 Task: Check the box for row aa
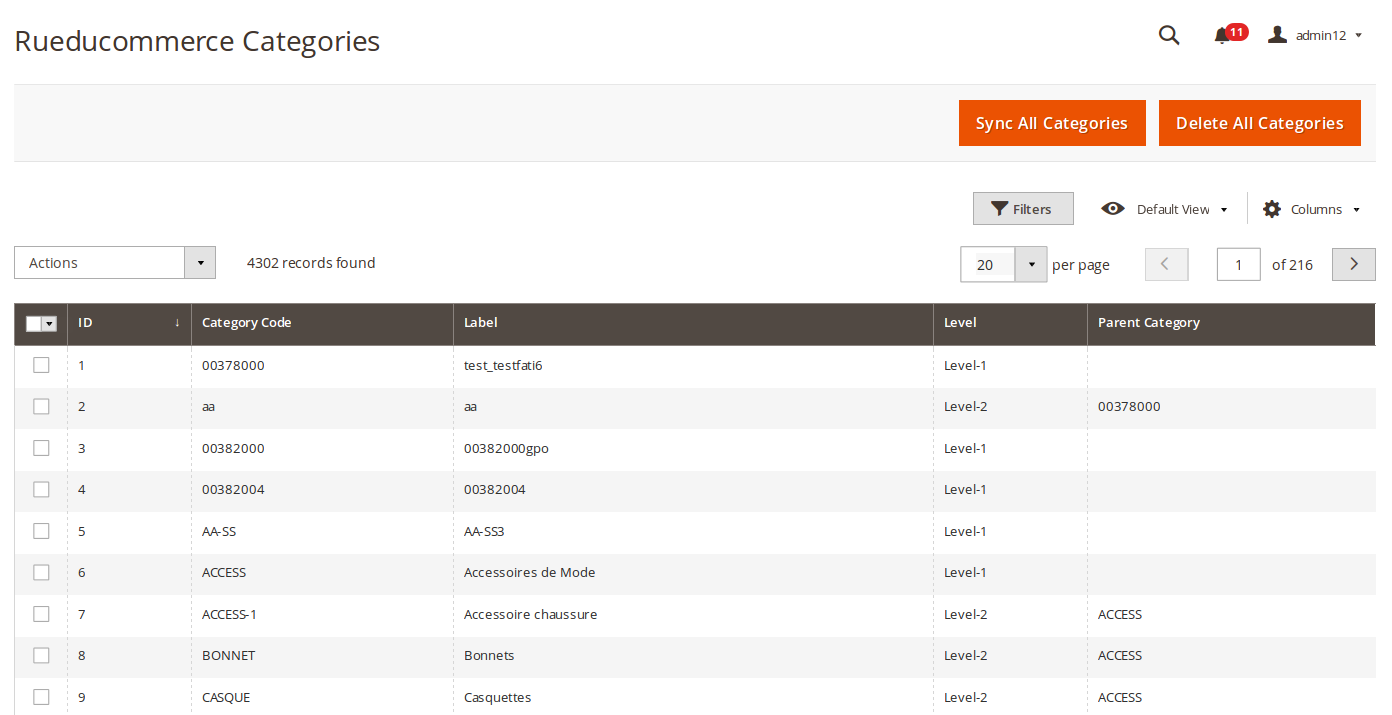[x=41, y=406]
